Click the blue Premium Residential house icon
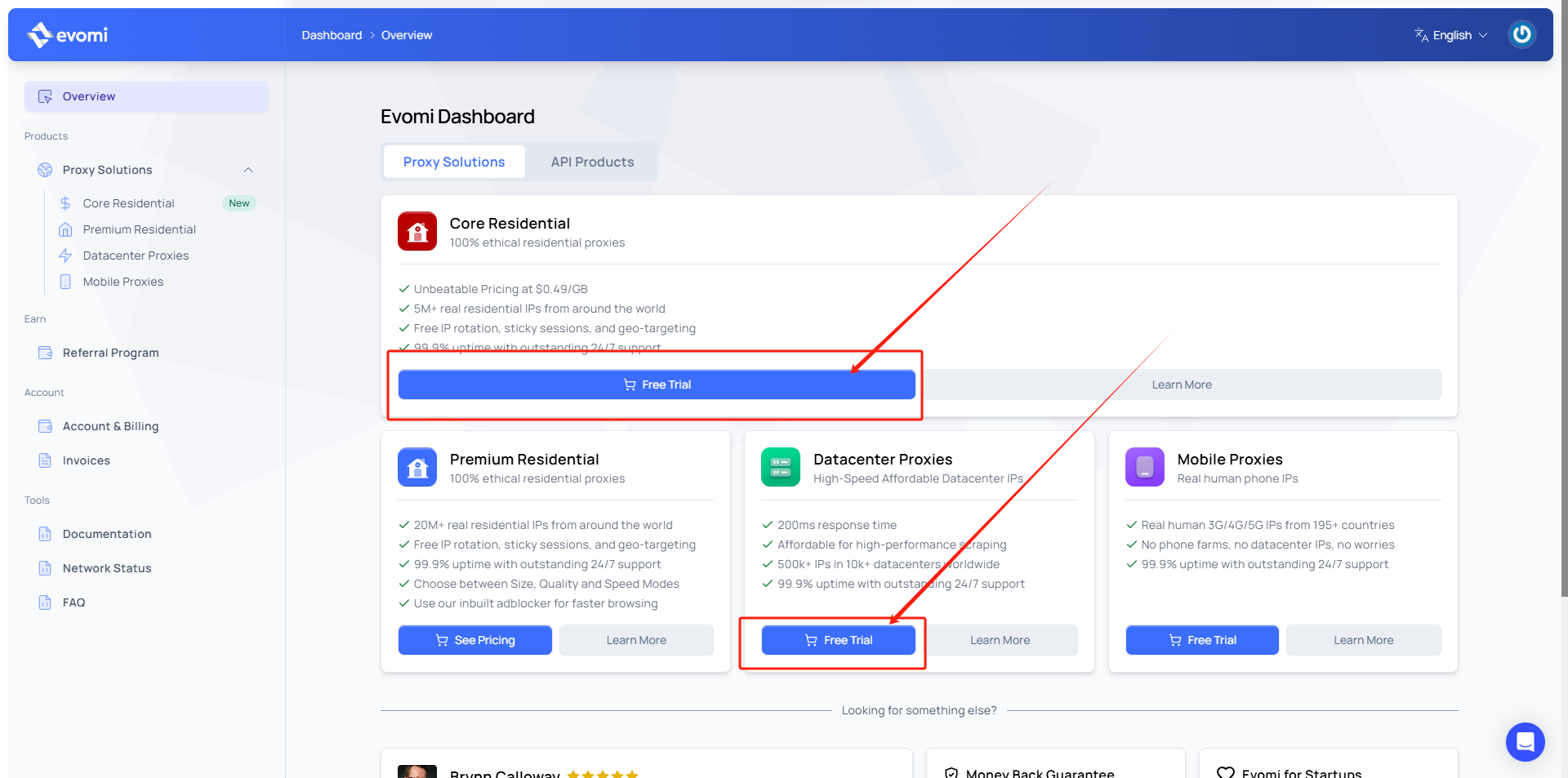This screenshot has height=778, width=1568. (x=417, y=467)
